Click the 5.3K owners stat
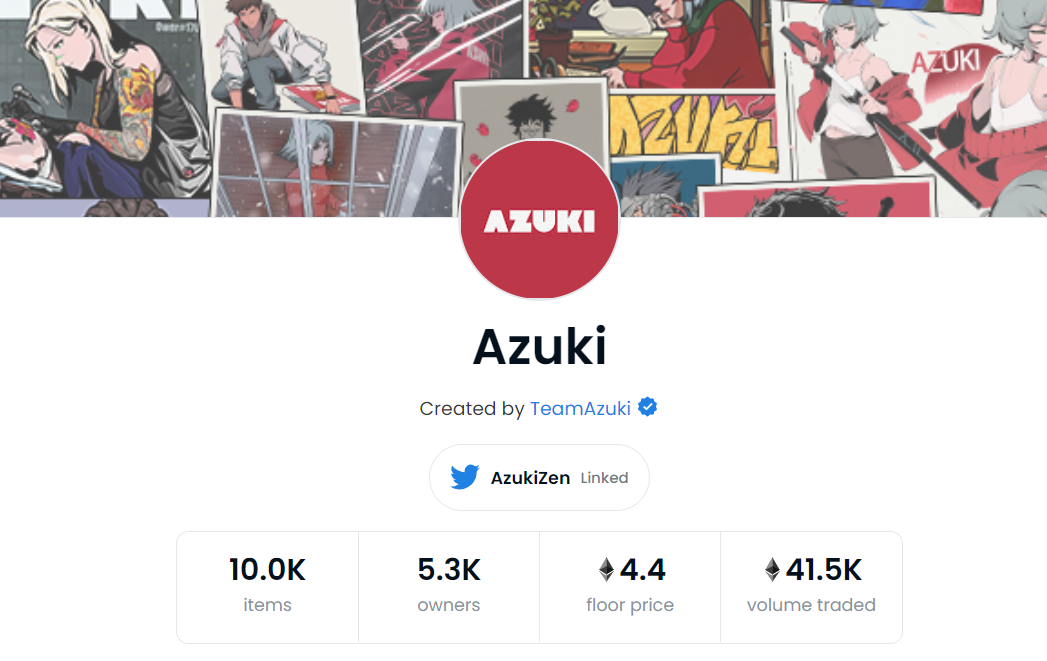 tap(449, 587)
